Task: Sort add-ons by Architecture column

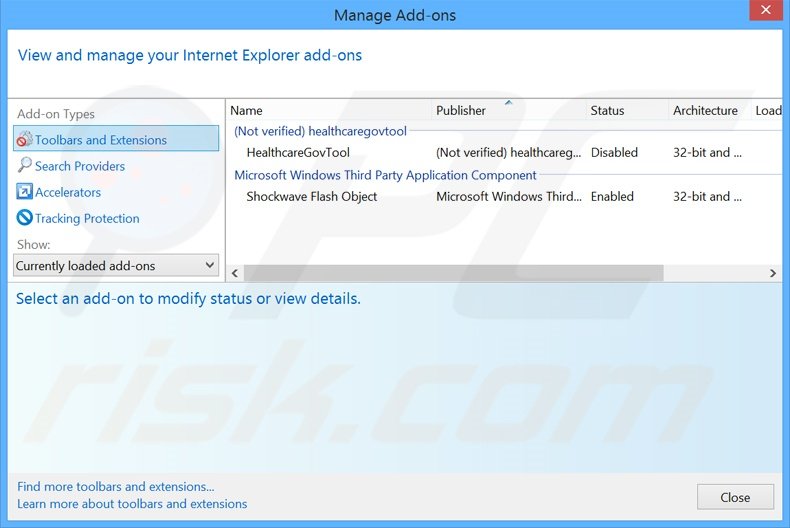Action: click(x=705, y=111)
